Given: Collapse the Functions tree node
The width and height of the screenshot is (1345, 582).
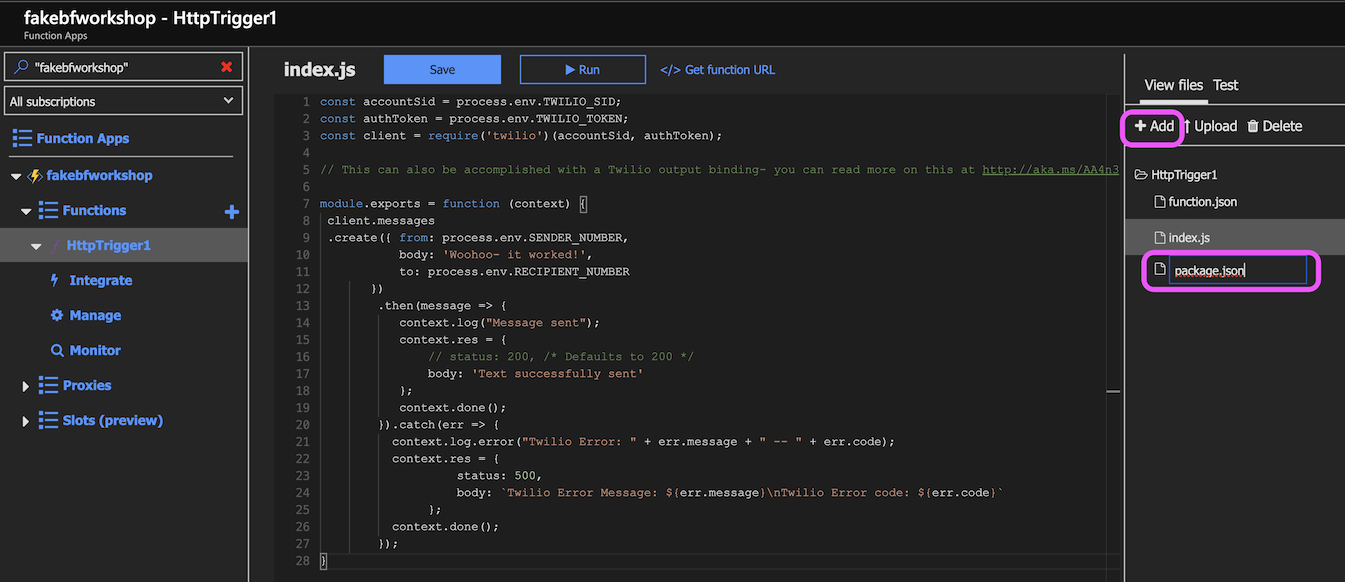Looking at the screenshot, I should (x=26, y=211).
